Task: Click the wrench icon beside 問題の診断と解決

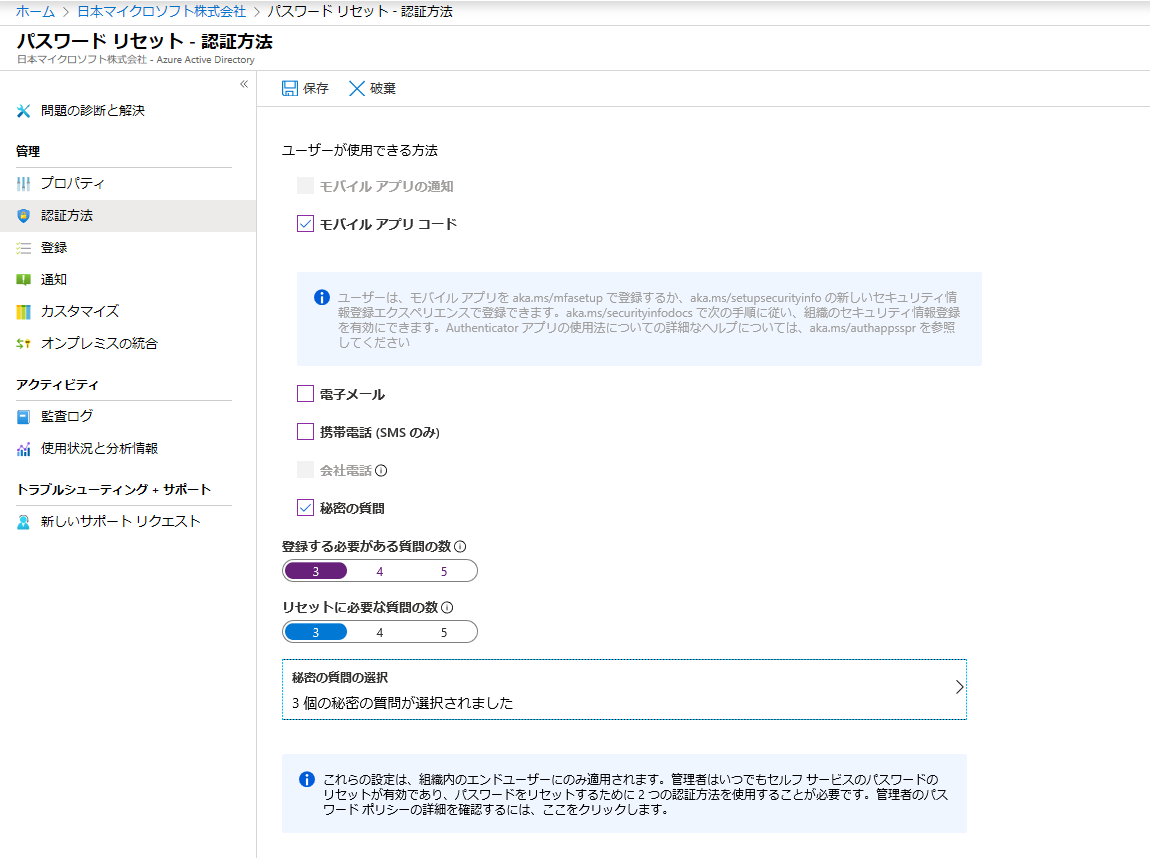Action: pos(23,111)
